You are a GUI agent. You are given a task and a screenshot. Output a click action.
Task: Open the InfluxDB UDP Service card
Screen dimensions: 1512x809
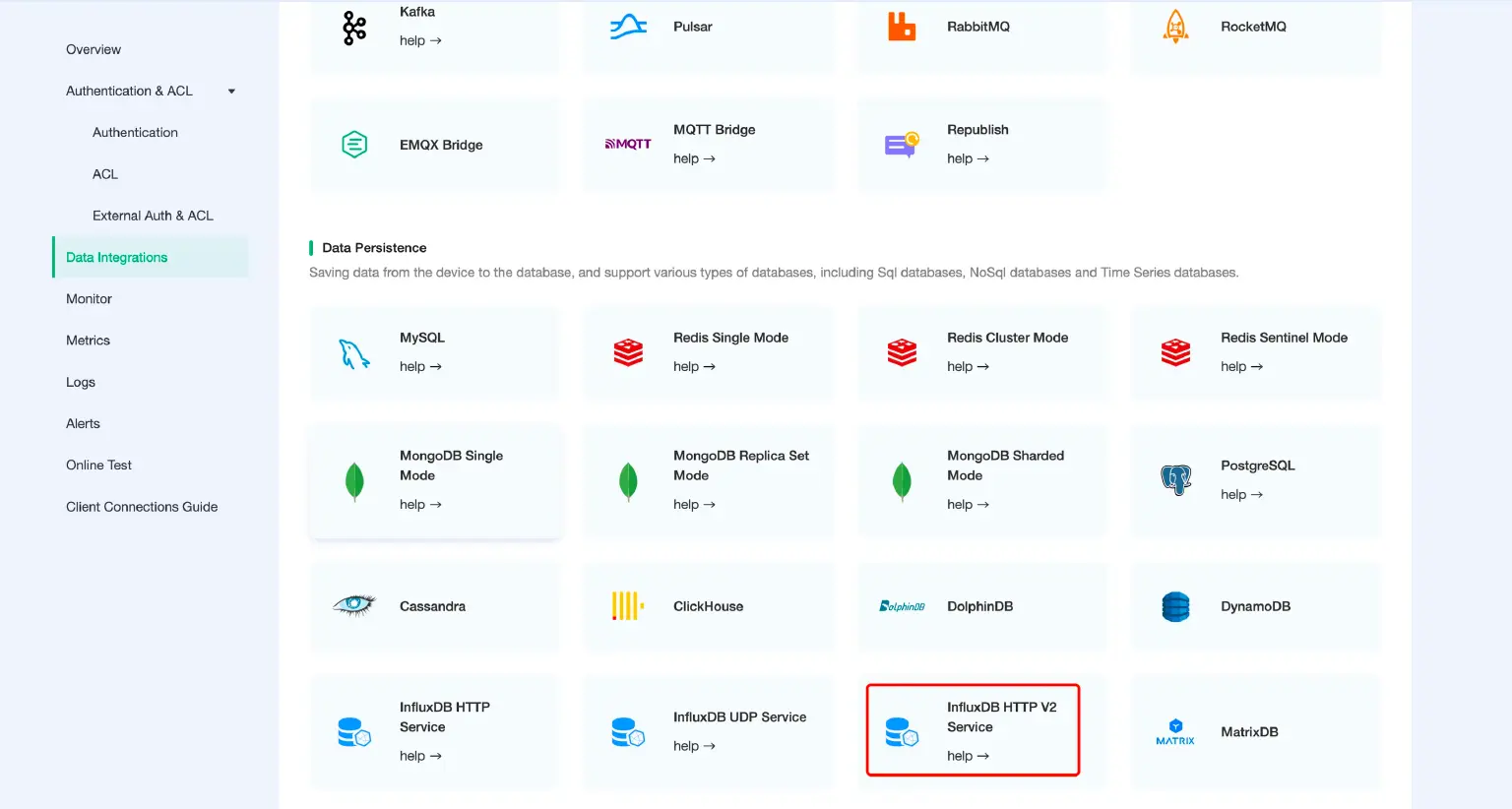click(x=706, y=729)
